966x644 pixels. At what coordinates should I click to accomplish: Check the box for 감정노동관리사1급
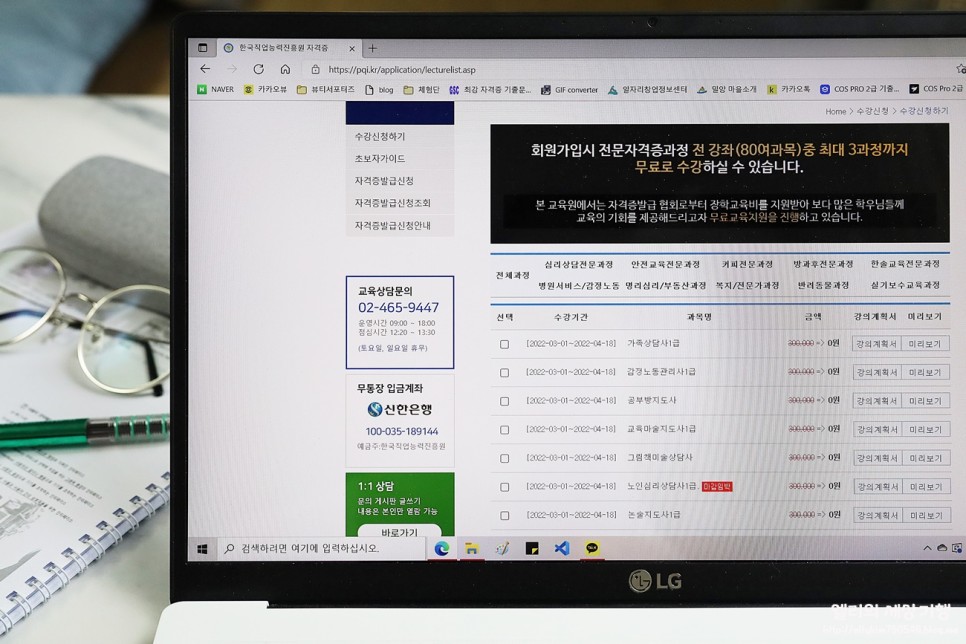tap(505, 373)
